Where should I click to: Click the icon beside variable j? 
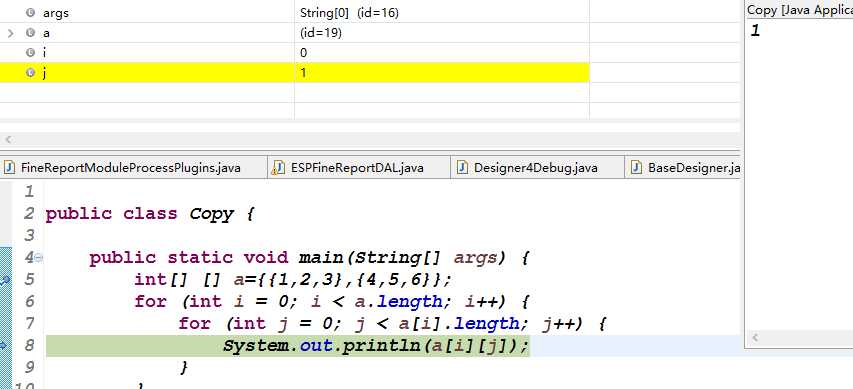pyautogui.click(x=30, y=73)
